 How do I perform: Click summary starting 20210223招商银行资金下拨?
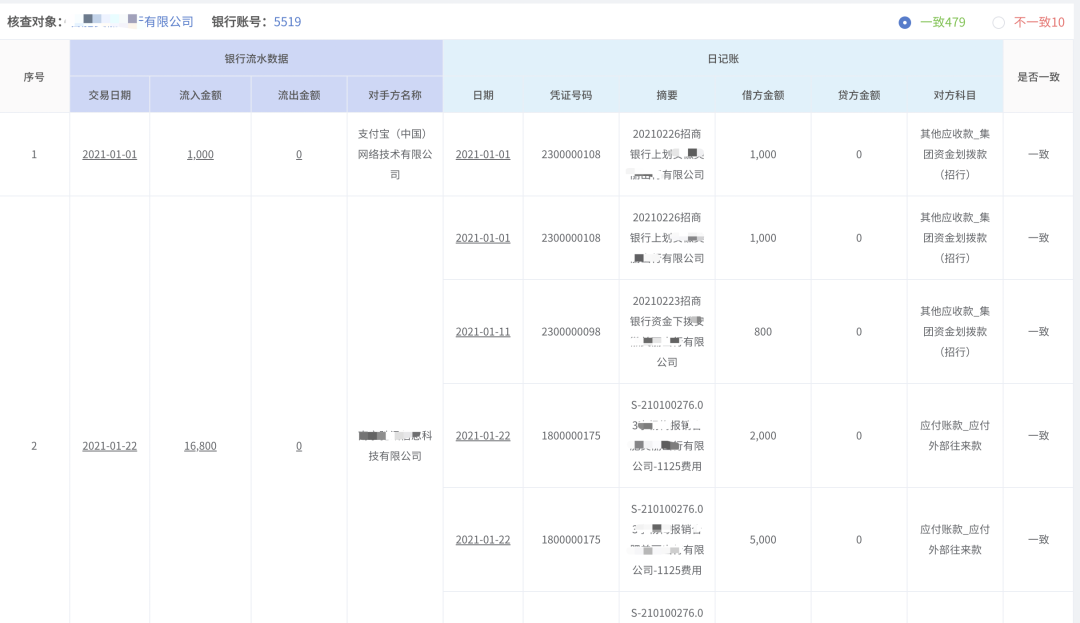pos(667,332)
